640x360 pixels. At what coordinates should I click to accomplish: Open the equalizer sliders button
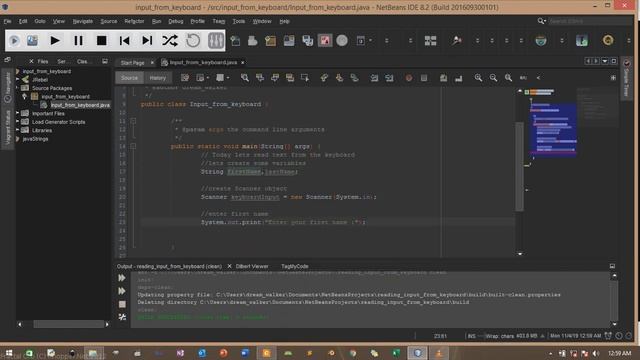(216, 40)
